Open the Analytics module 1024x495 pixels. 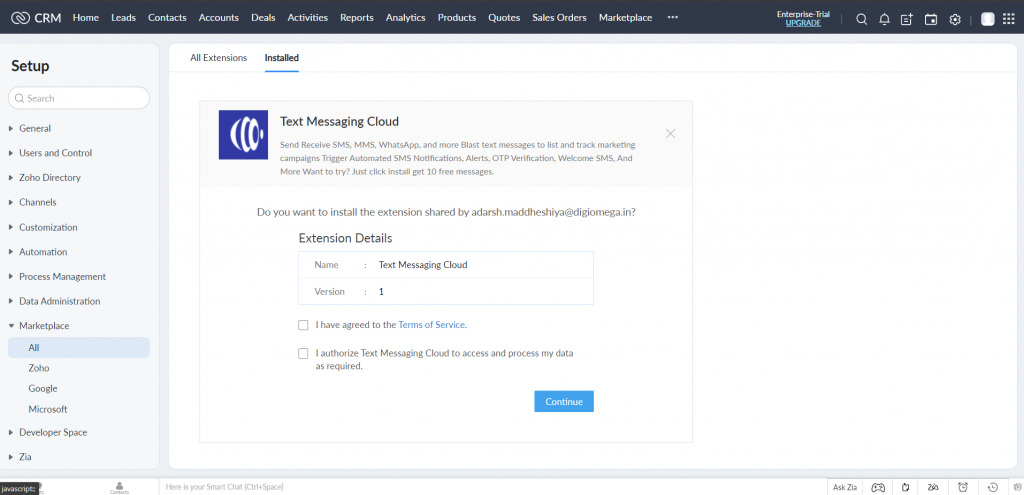point(406,18)
